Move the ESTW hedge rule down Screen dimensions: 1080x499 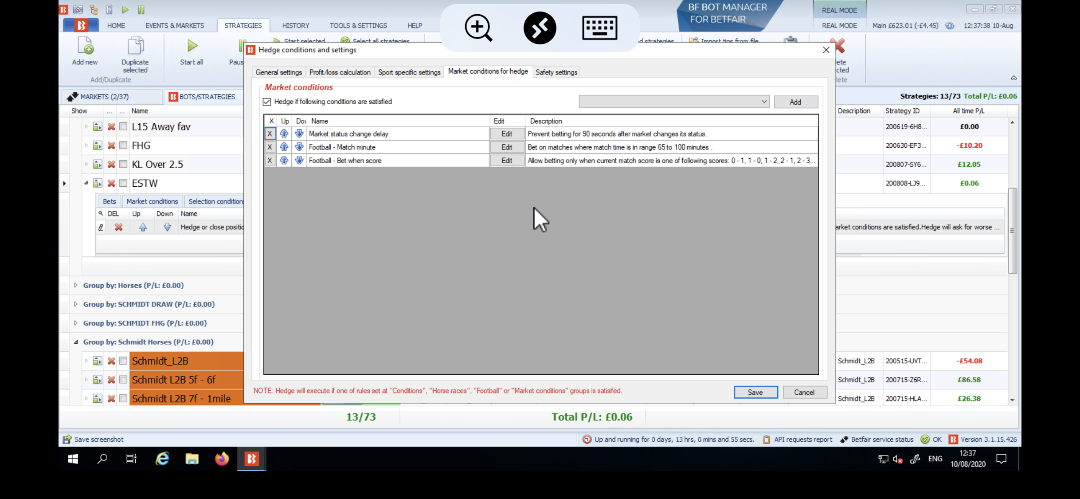(167, 227)
